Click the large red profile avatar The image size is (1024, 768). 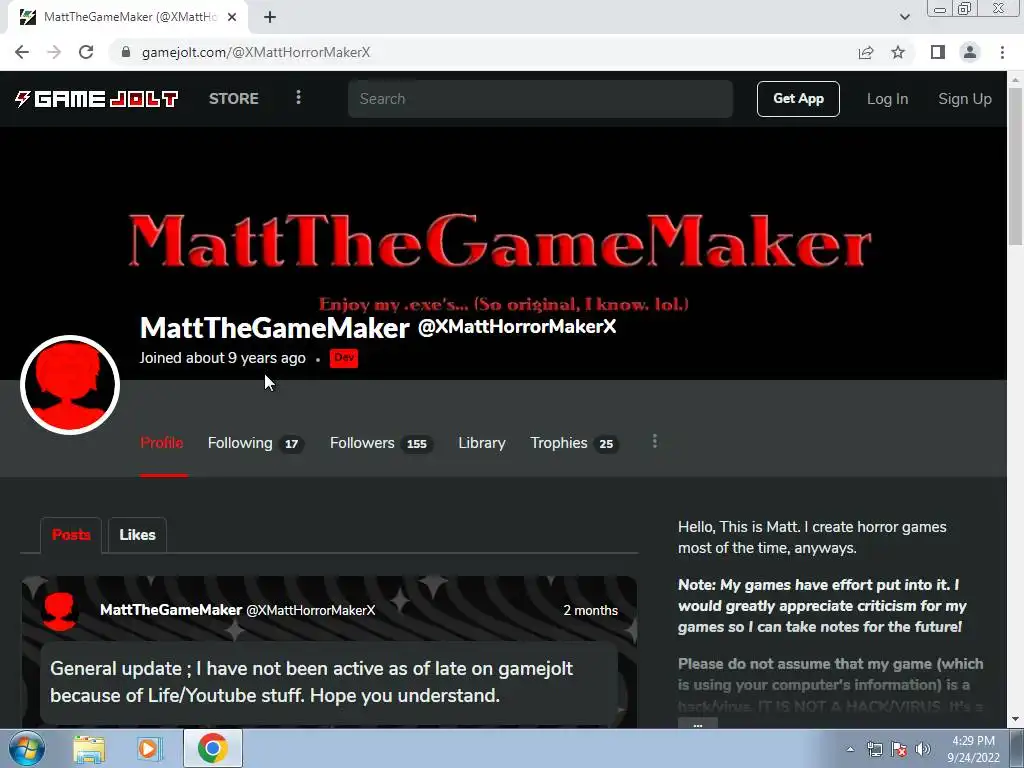click(70, 385)
